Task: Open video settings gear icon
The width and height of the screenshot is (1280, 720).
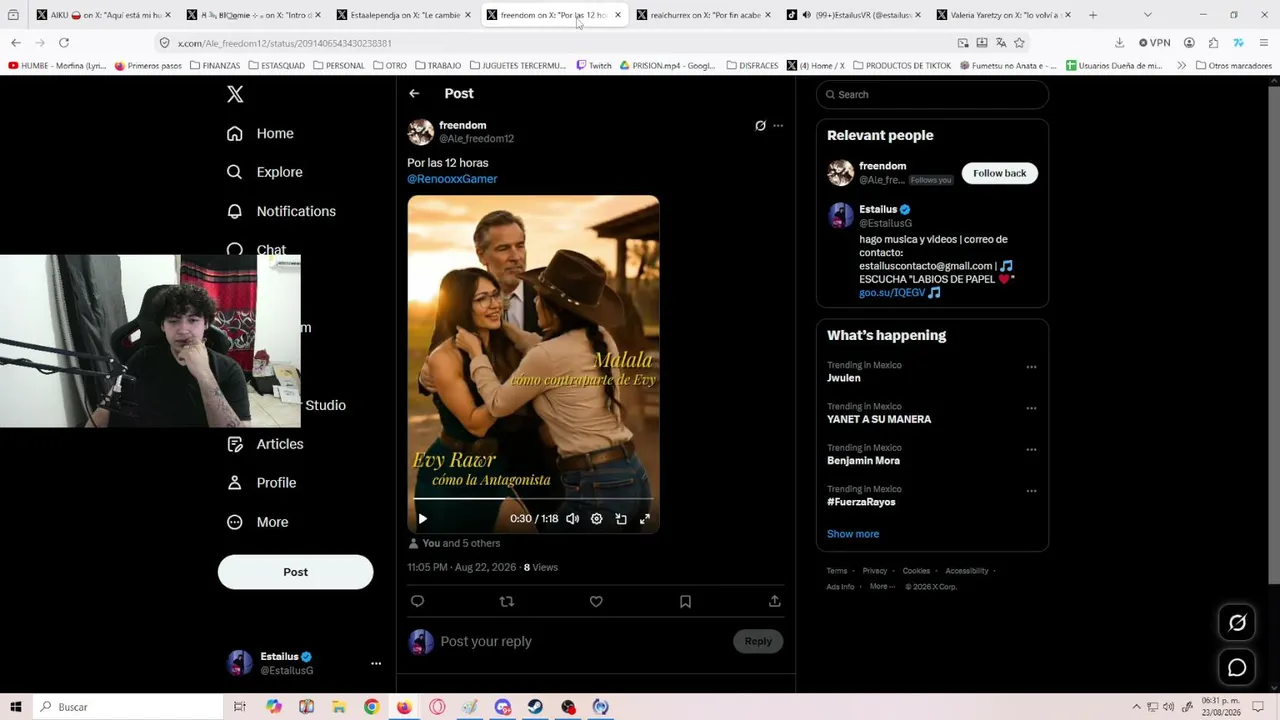Action: click(596, 519)
